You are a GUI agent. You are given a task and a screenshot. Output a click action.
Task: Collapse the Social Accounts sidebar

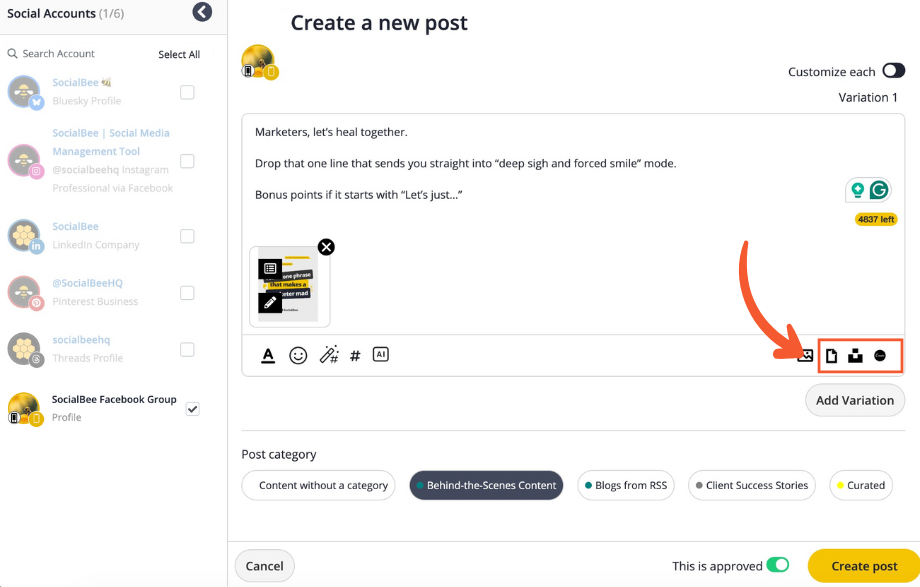[203, 13]
